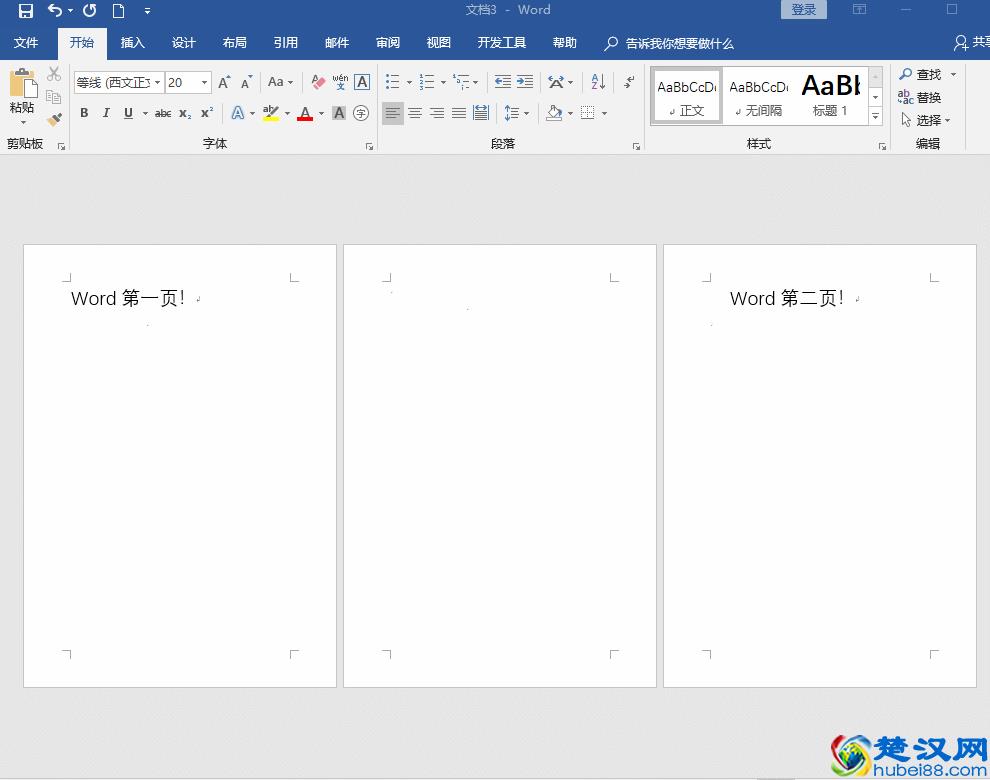Open the 视图 ribbon tab
Screen dimensions: 990x780
438,43
